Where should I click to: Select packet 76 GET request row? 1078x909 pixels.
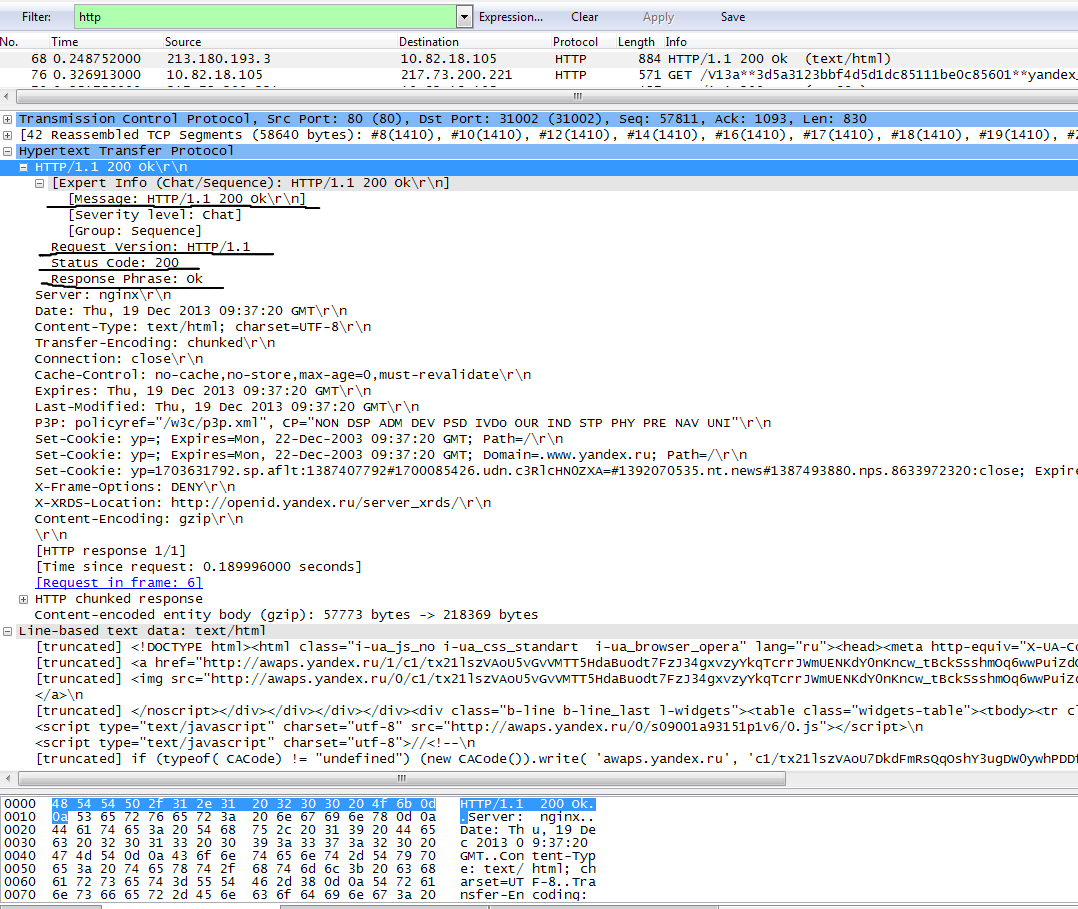539,75
